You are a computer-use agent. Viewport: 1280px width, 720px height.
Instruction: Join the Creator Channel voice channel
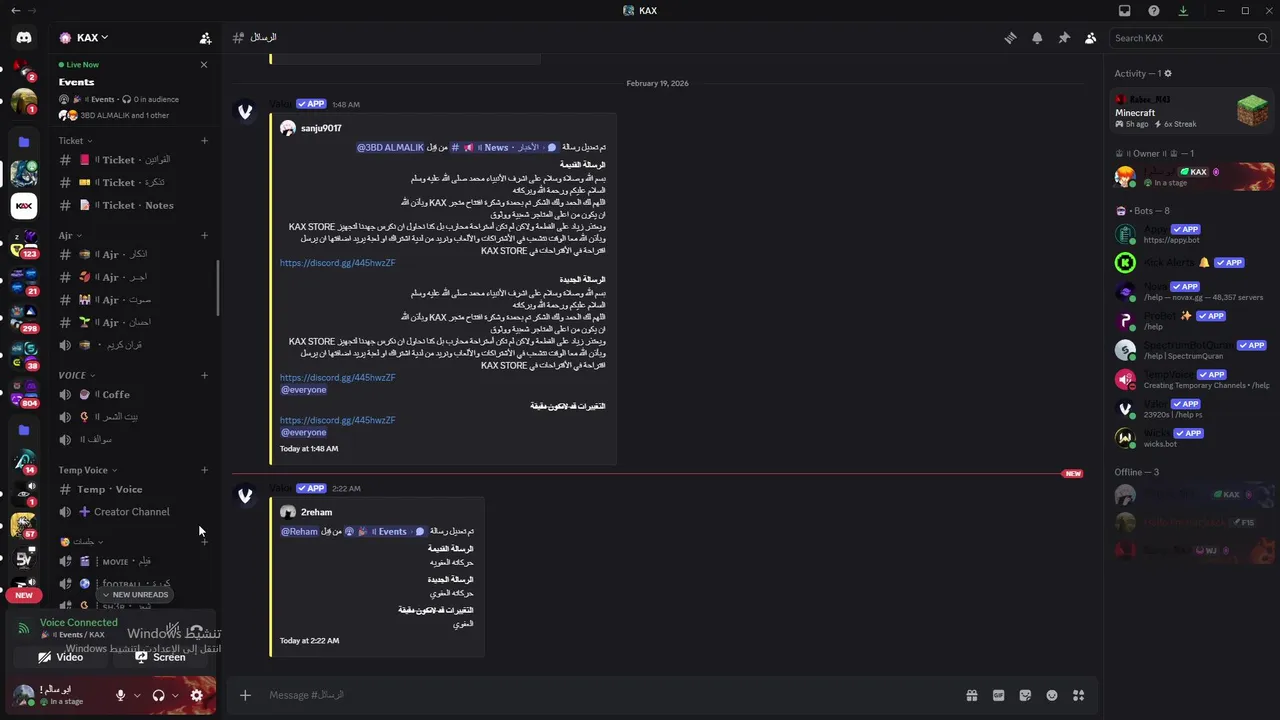click(133, 512)
